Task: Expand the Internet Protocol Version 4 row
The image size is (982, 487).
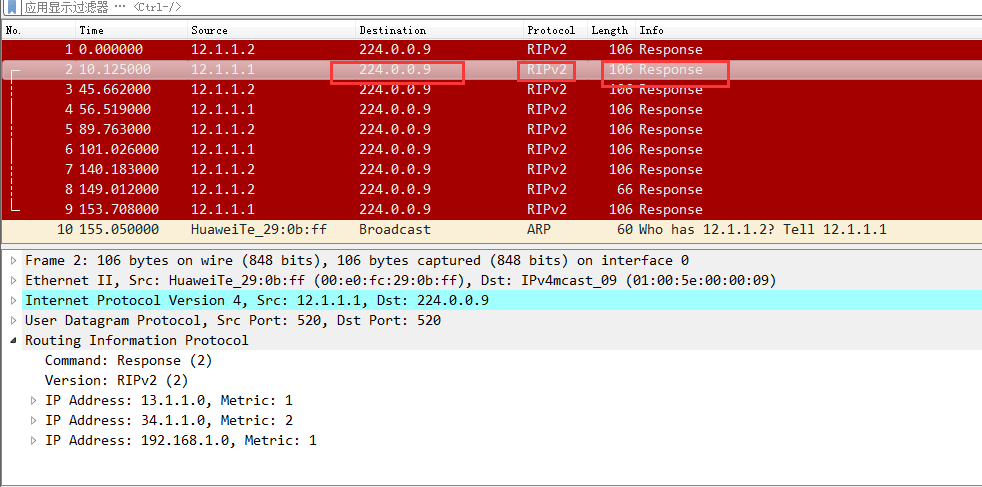Action: click(x=14, y=300)
